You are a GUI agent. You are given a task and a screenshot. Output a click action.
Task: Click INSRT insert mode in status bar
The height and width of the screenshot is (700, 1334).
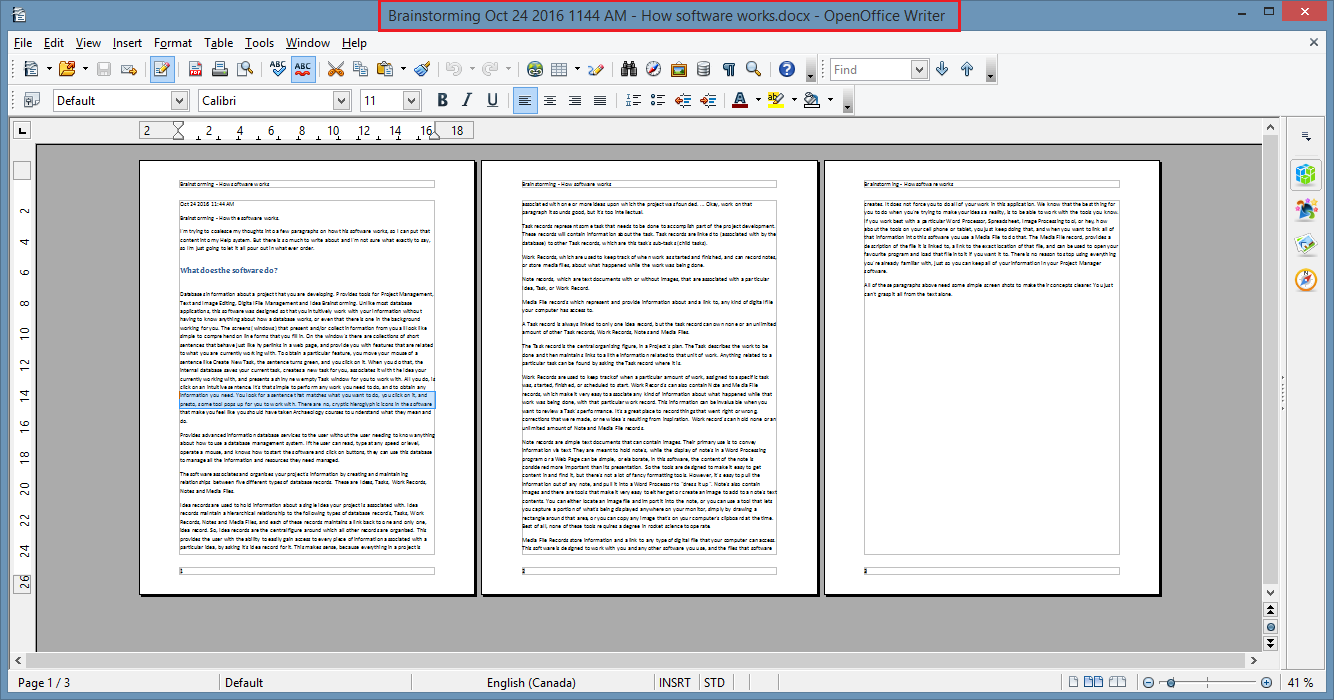point(673,683)
